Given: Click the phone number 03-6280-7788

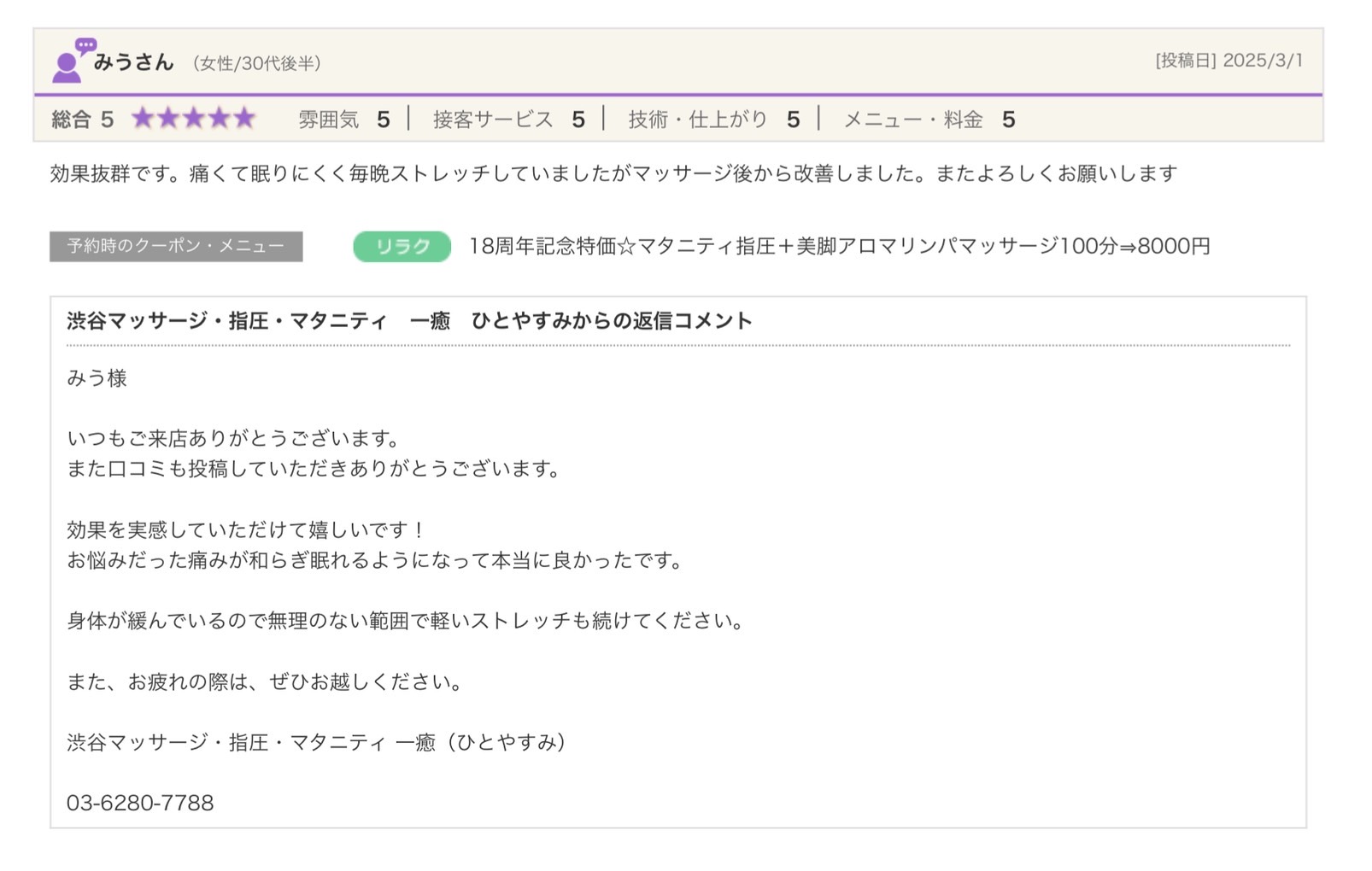Looking at the screenshot, I should [140, 803].
